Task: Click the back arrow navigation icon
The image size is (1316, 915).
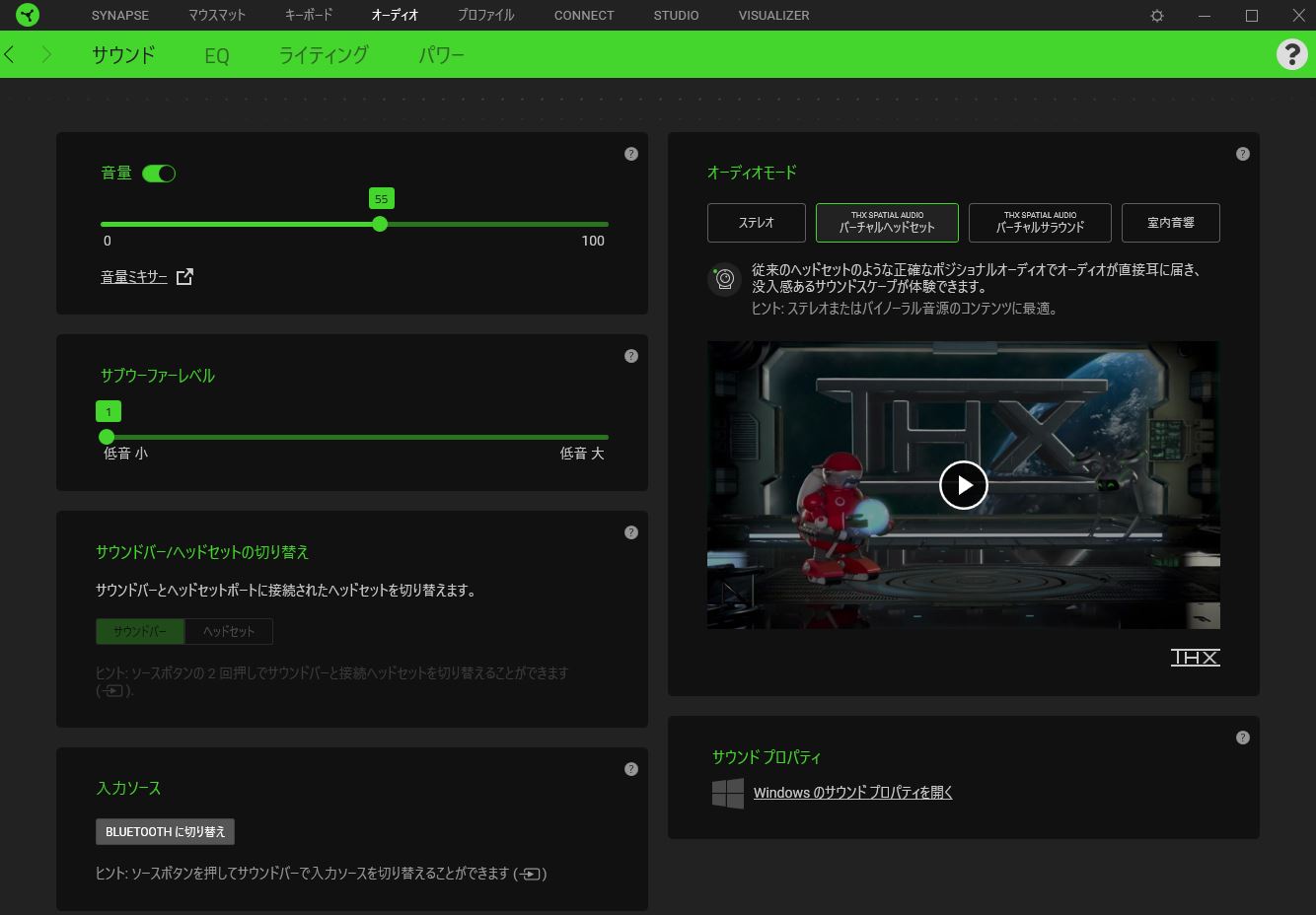Action: (10, 54)
